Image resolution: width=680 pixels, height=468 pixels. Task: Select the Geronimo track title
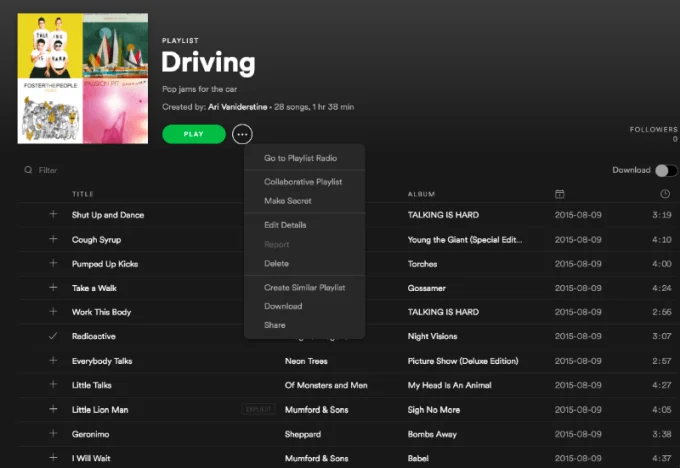(90, 434)
